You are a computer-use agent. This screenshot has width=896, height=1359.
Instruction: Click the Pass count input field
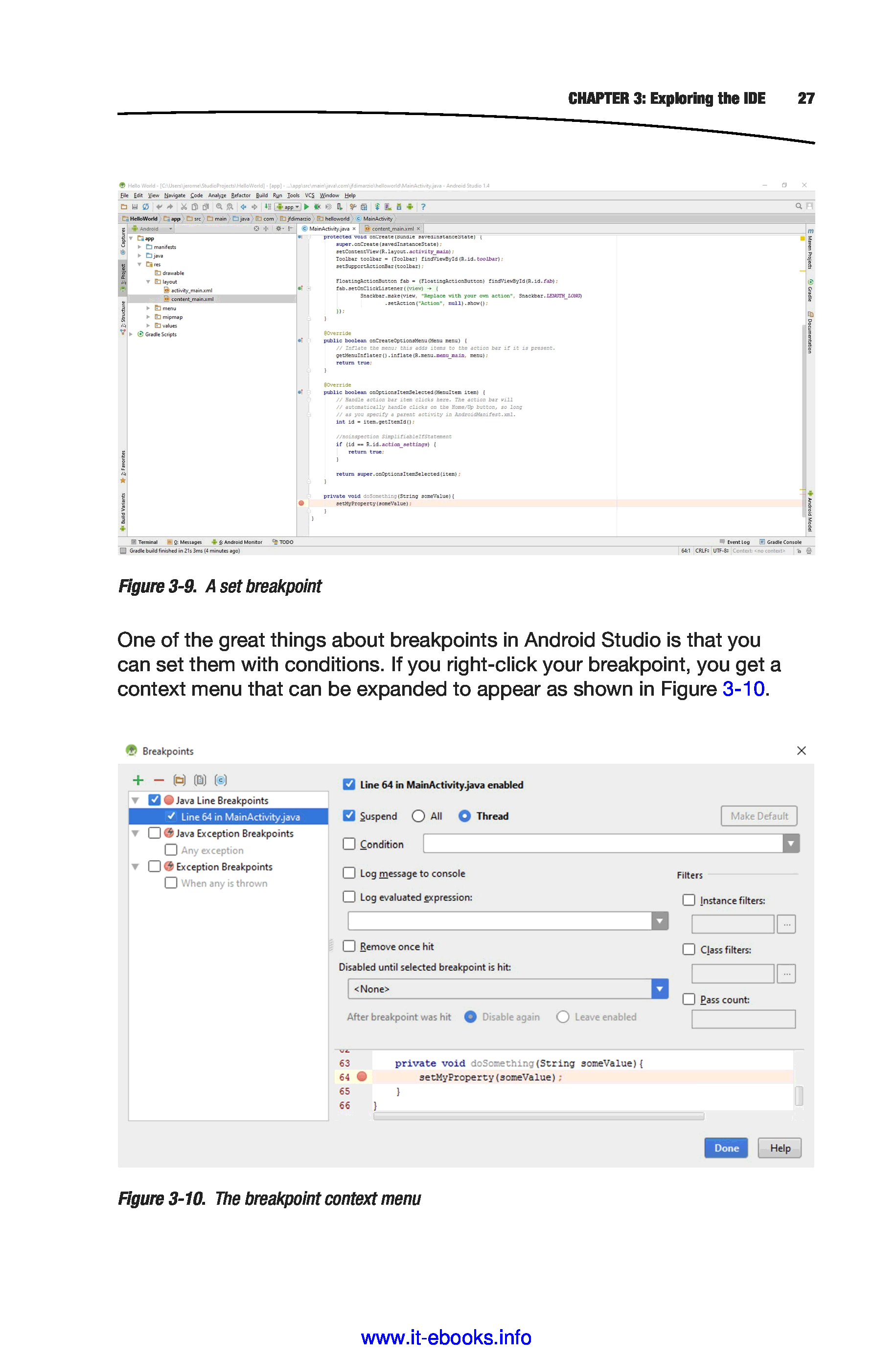[743, 1019]
